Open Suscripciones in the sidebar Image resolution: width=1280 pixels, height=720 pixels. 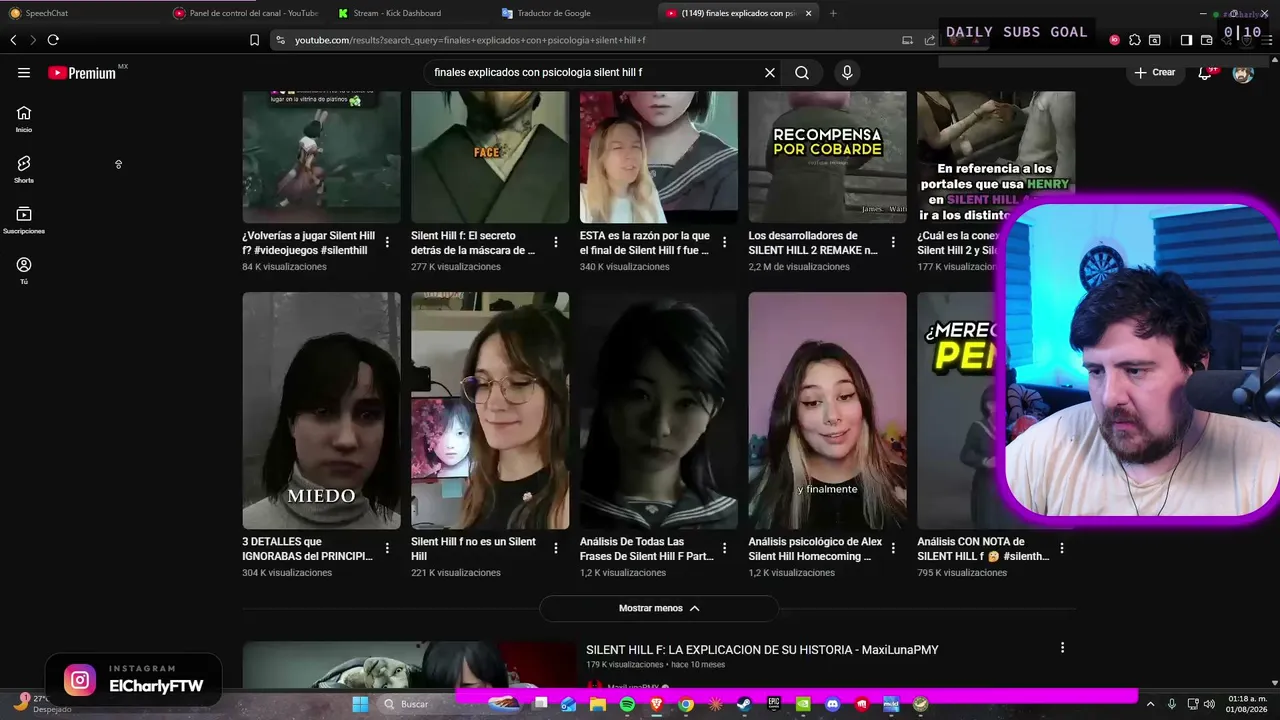pos(24,221)
